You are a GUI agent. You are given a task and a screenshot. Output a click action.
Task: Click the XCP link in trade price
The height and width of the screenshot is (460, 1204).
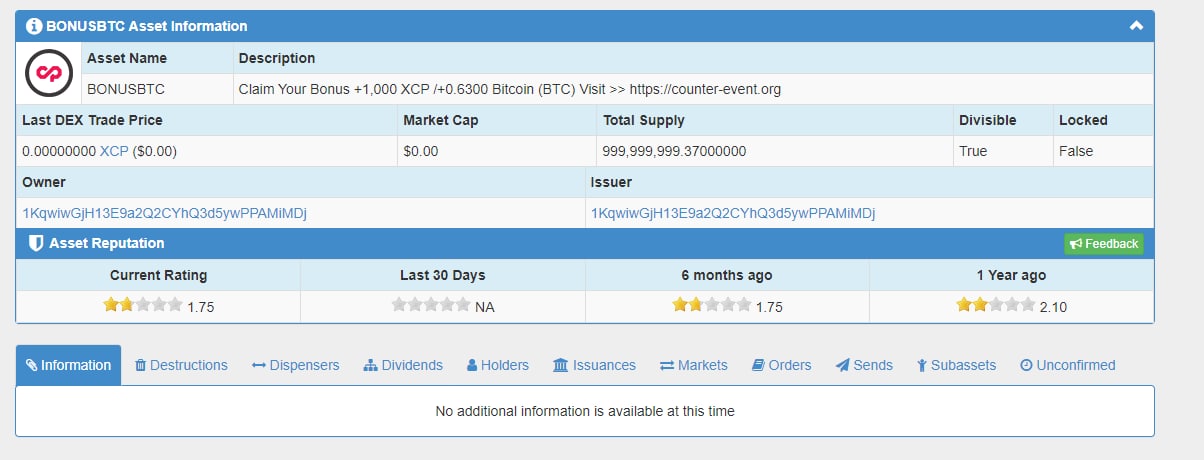[x=114, y=151]
